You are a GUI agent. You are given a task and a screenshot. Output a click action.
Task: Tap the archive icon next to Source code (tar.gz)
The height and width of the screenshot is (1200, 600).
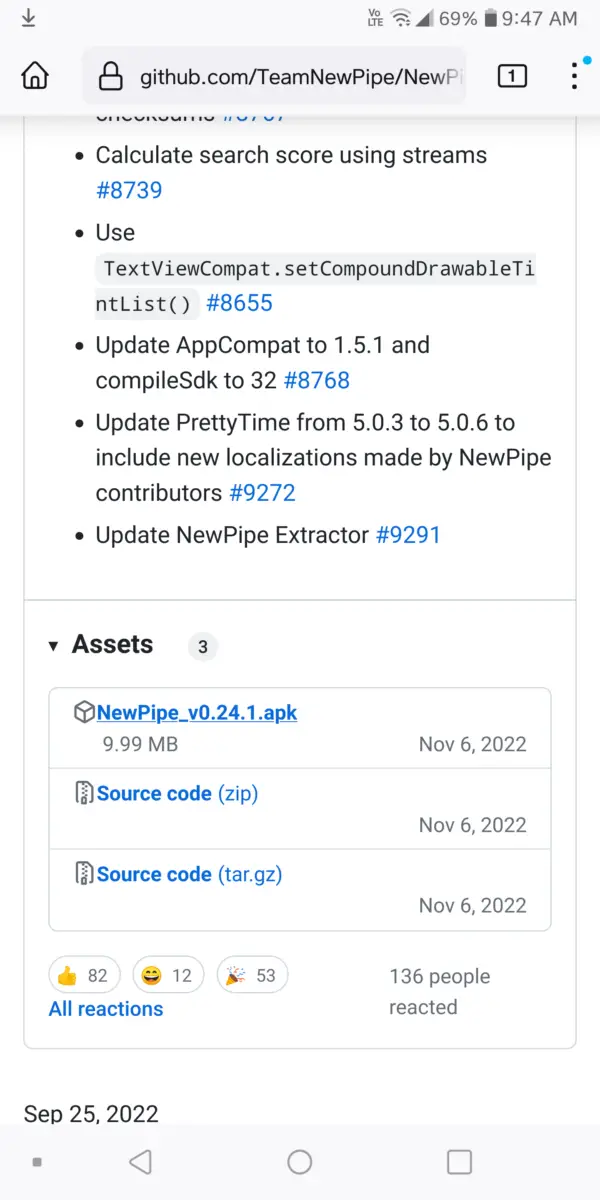click(x=85, y=875)
